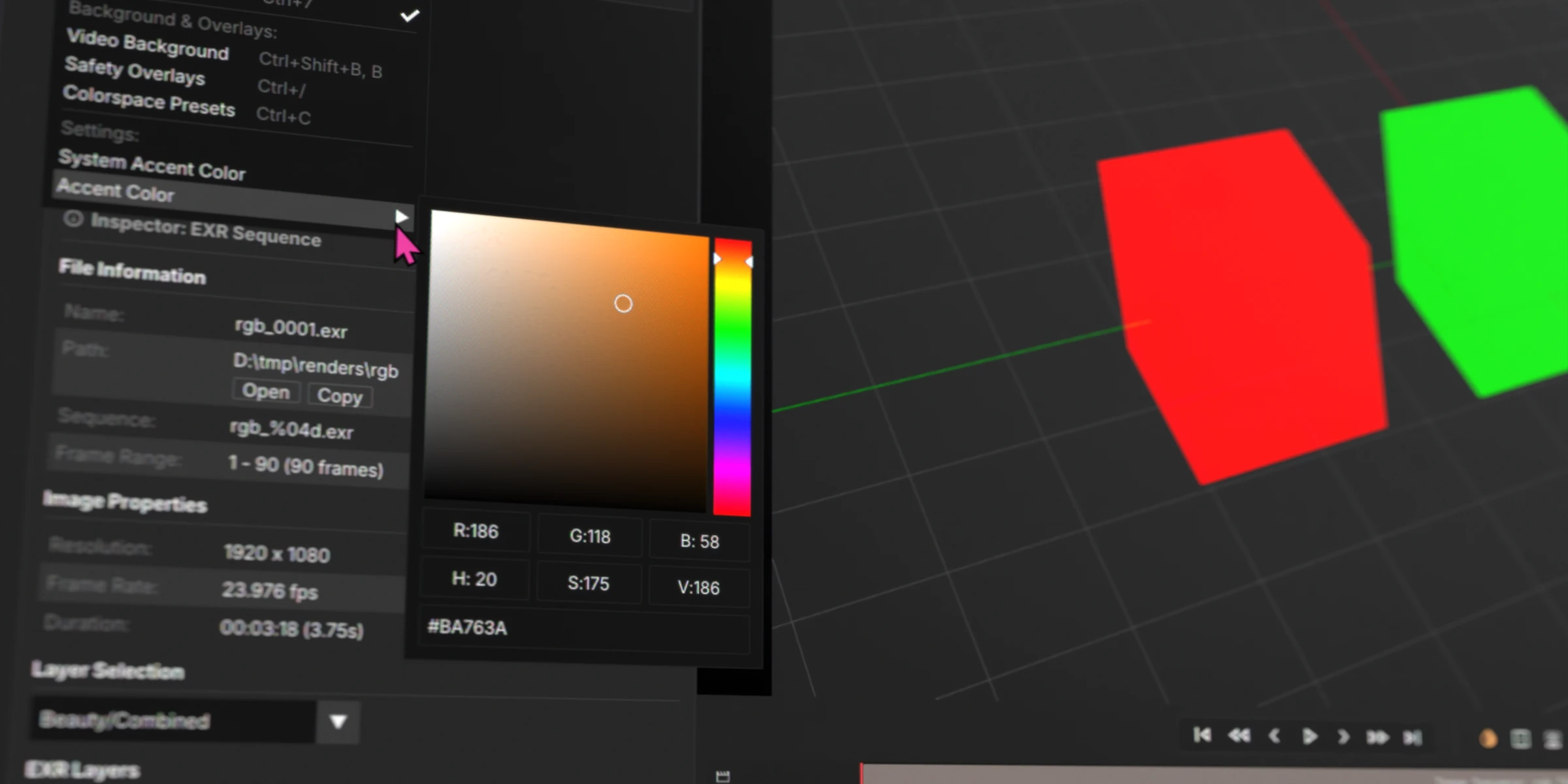Image resolution: width=1568 pixels, height=784 pixels.
Task: Click the Inspector target icon beside EXR Sequence
Action: tap(74, 220)
